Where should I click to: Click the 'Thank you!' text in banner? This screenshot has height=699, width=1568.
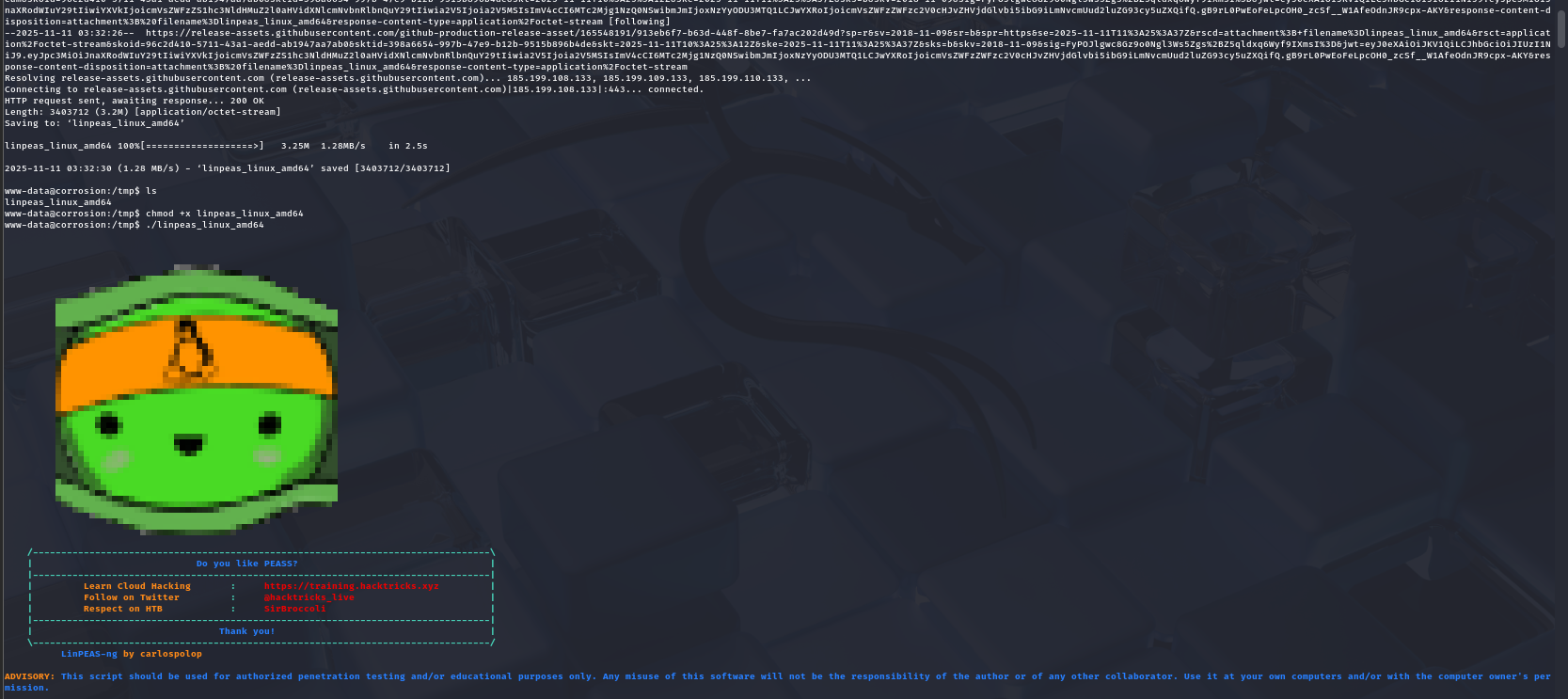pyautogui.click(x=246, y=631)
